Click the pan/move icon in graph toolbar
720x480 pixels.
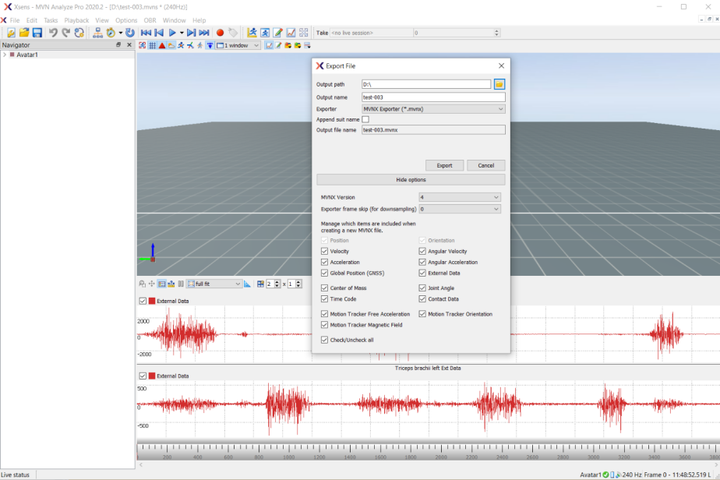point(152,284)
